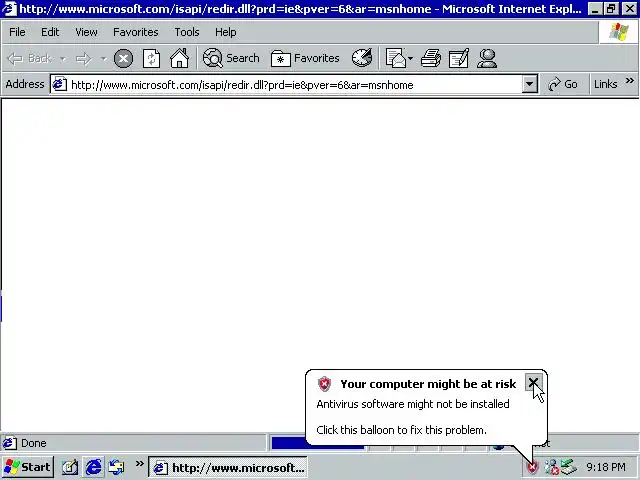
Task: Open the Favorites menu in menu bar
Action: coord(136,32)
